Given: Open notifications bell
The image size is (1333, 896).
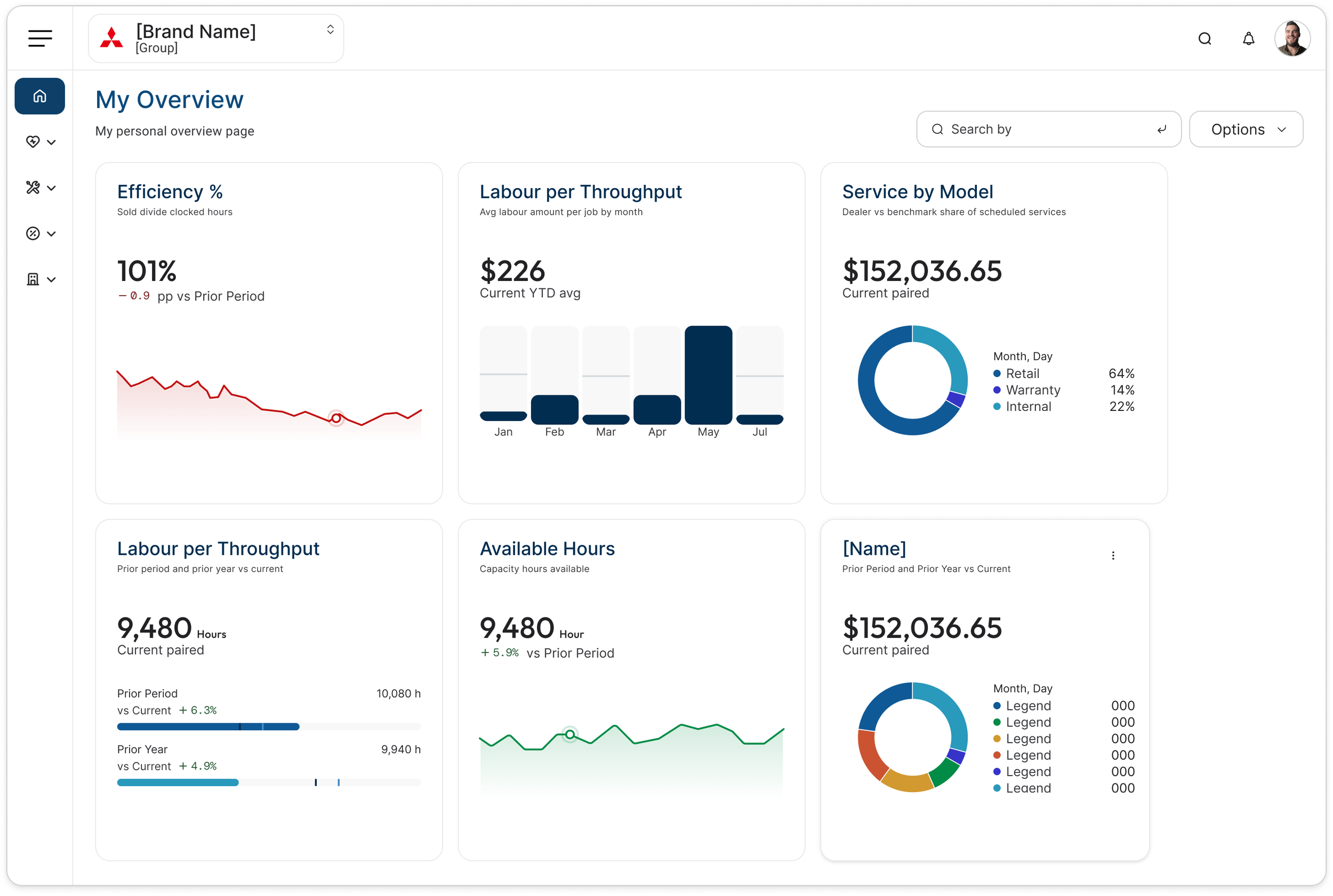Looking at the screenshot, I should pyautogui.click(x=1248, y=38).
